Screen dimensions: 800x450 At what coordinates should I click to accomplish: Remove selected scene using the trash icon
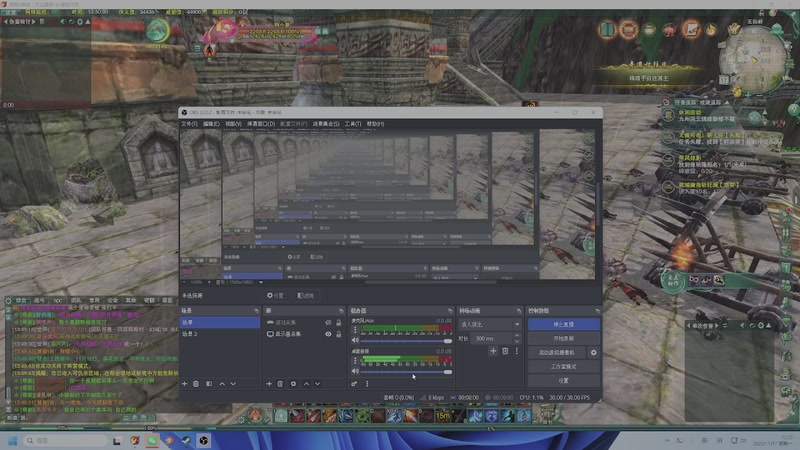[x=196, y=384]
